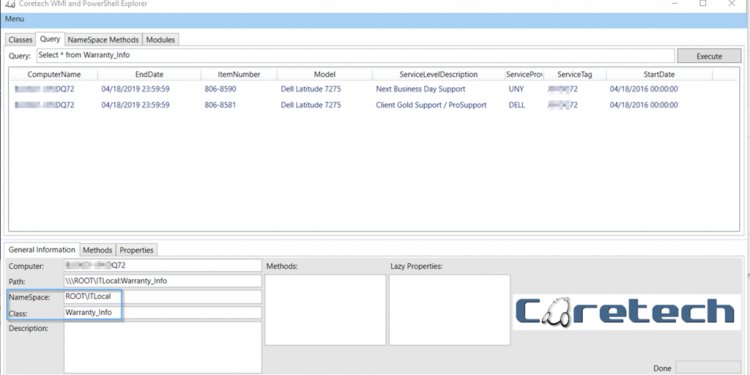Click Dell Latitude 7275 in 806-8581 row
This screenshot has width=750, height=375.
[311, 105]
